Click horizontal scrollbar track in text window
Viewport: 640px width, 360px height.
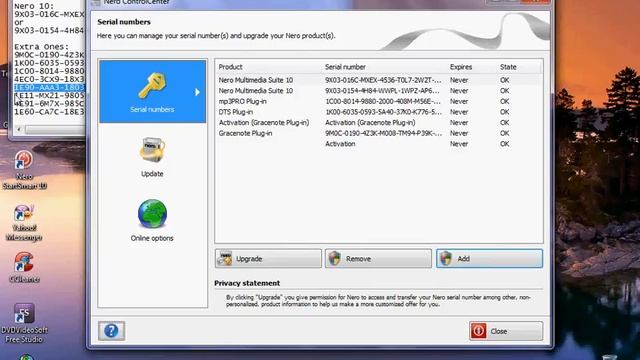click(54, 129)
